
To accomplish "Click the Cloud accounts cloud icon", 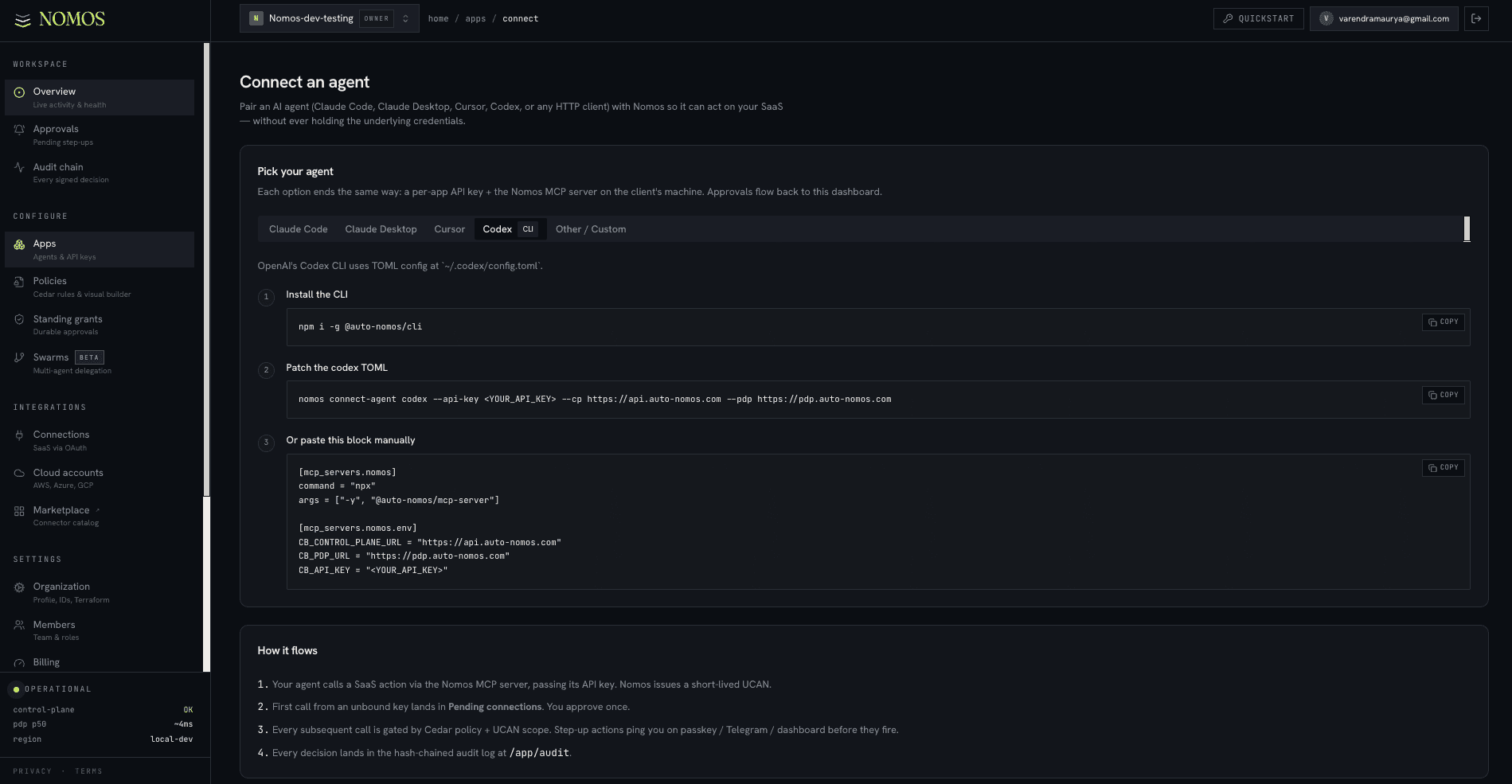I will pos(19,473).
